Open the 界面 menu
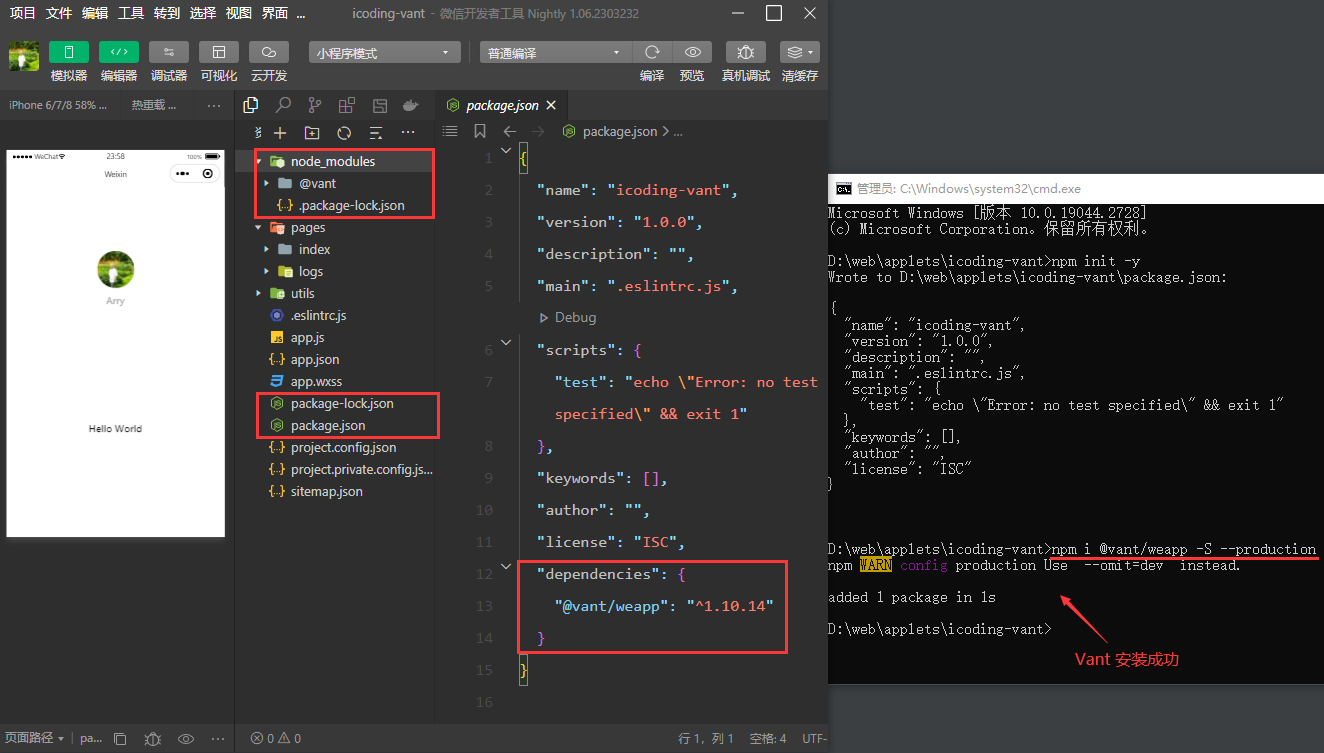Screen dimensions: 1324x753 [x=275, y=13]
